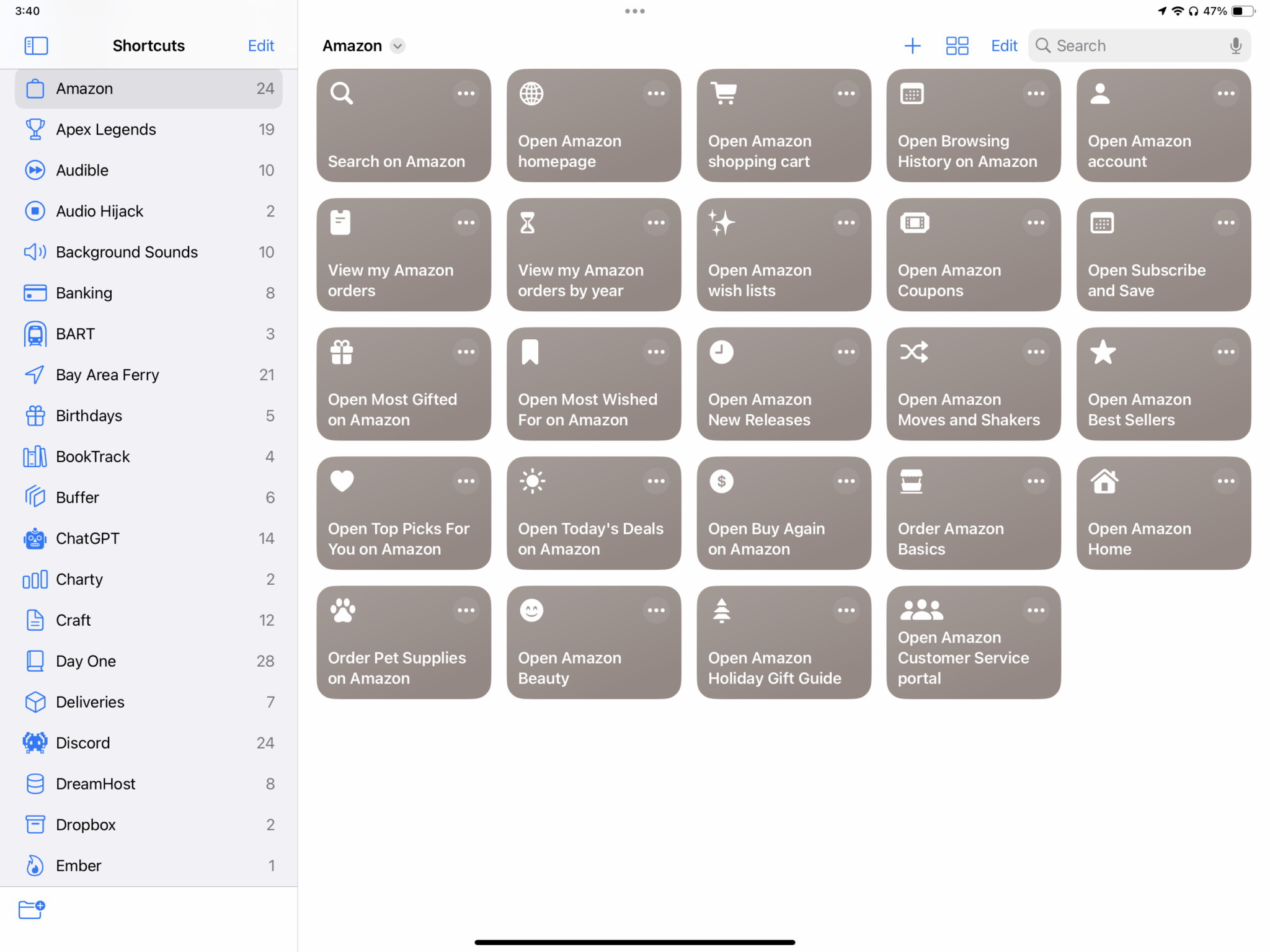Switch to grid view layout icon
This screenshot has width=1270, height=952.
(x=957, y=45)
